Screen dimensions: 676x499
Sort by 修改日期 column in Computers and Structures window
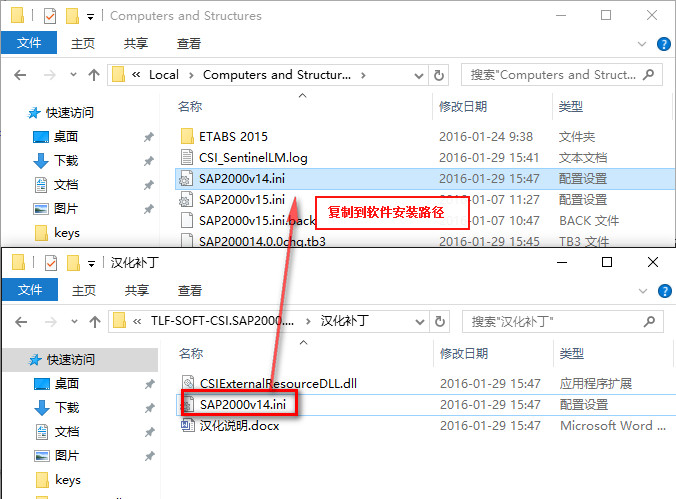pyautogui.click(x=463, y=106)
